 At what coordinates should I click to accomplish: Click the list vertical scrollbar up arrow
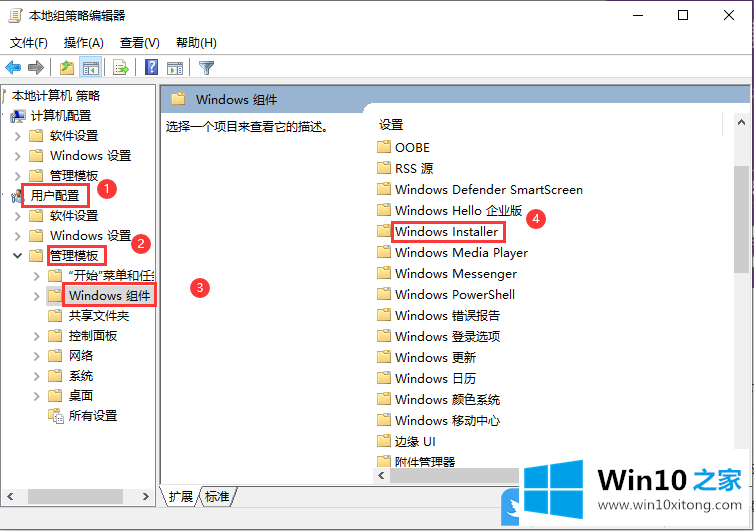(741, 122)
